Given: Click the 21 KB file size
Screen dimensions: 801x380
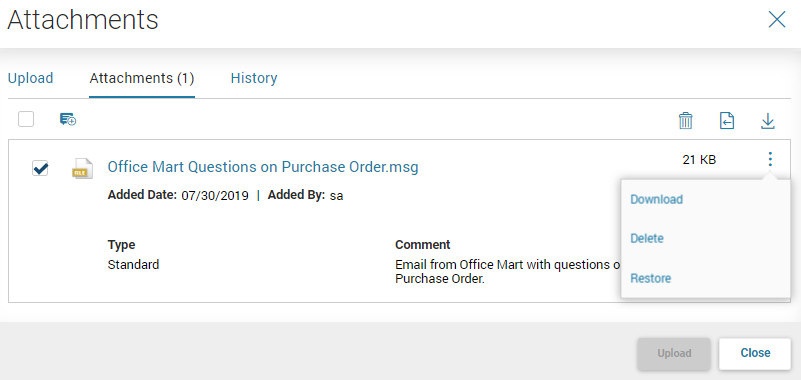Looking at the screenshot, I should point(699,160).
